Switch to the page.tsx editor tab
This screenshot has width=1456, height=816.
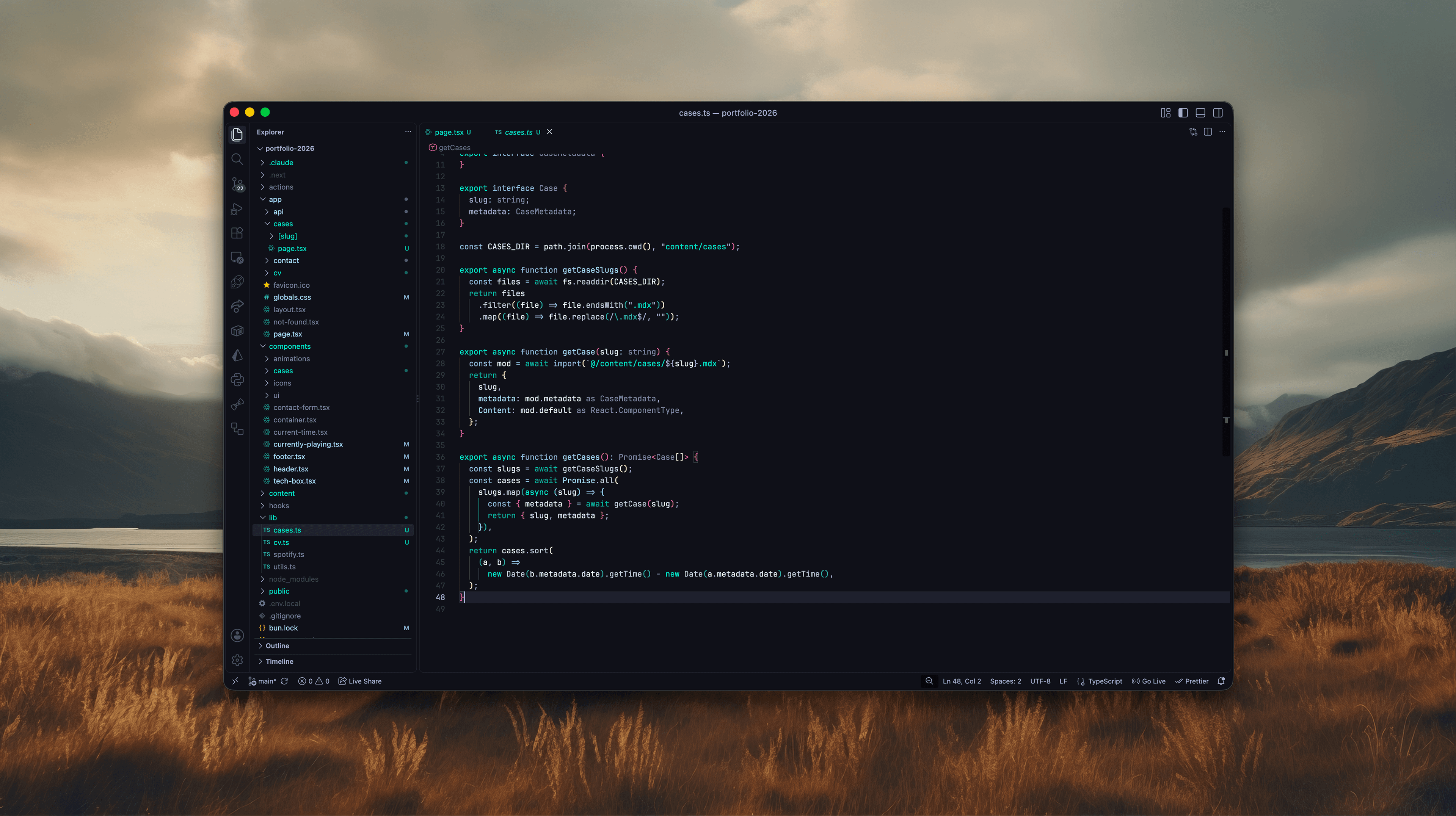449,132
